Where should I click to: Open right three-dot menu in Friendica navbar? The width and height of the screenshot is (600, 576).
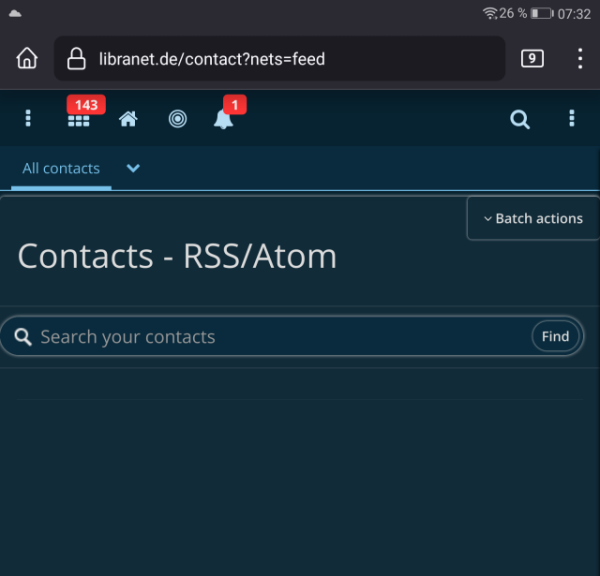[x=572, y=118]
